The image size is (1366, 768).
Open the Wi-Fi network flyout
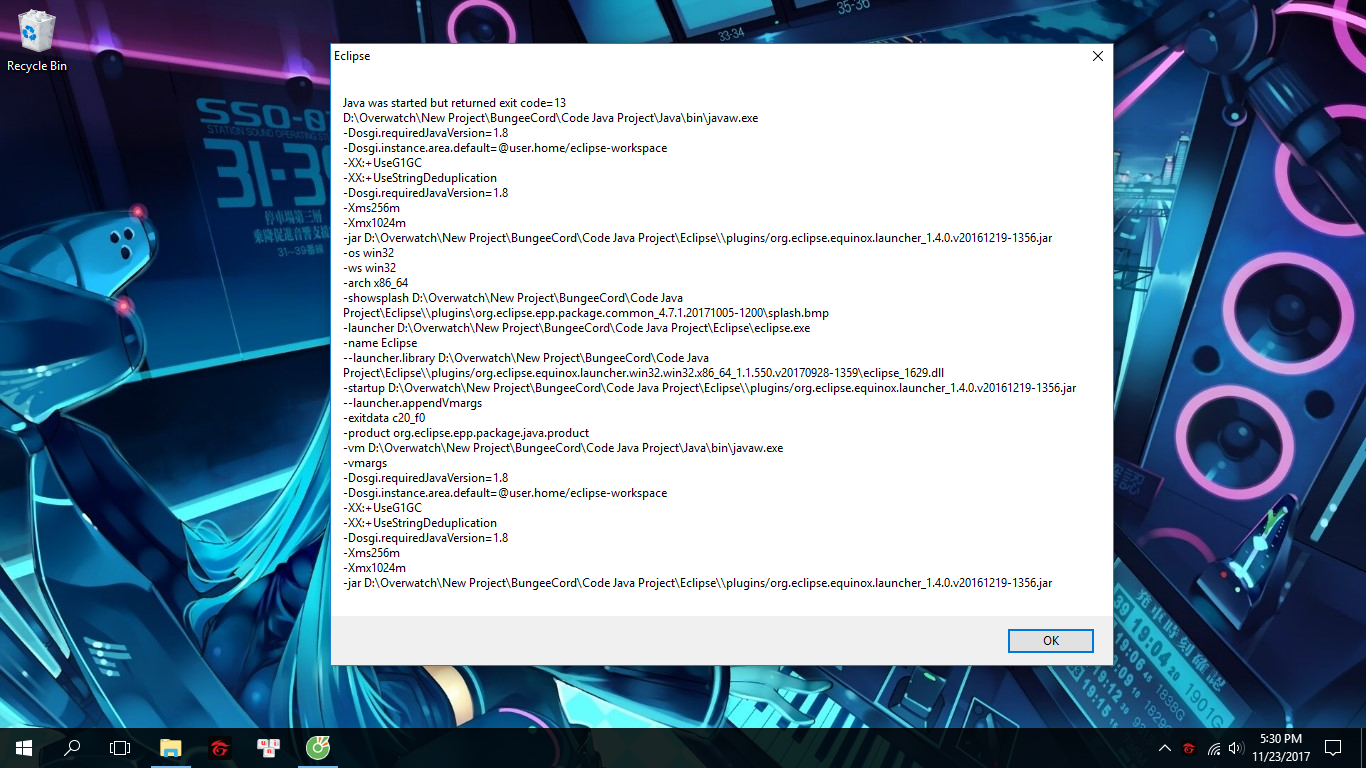tap(1214, 748)
